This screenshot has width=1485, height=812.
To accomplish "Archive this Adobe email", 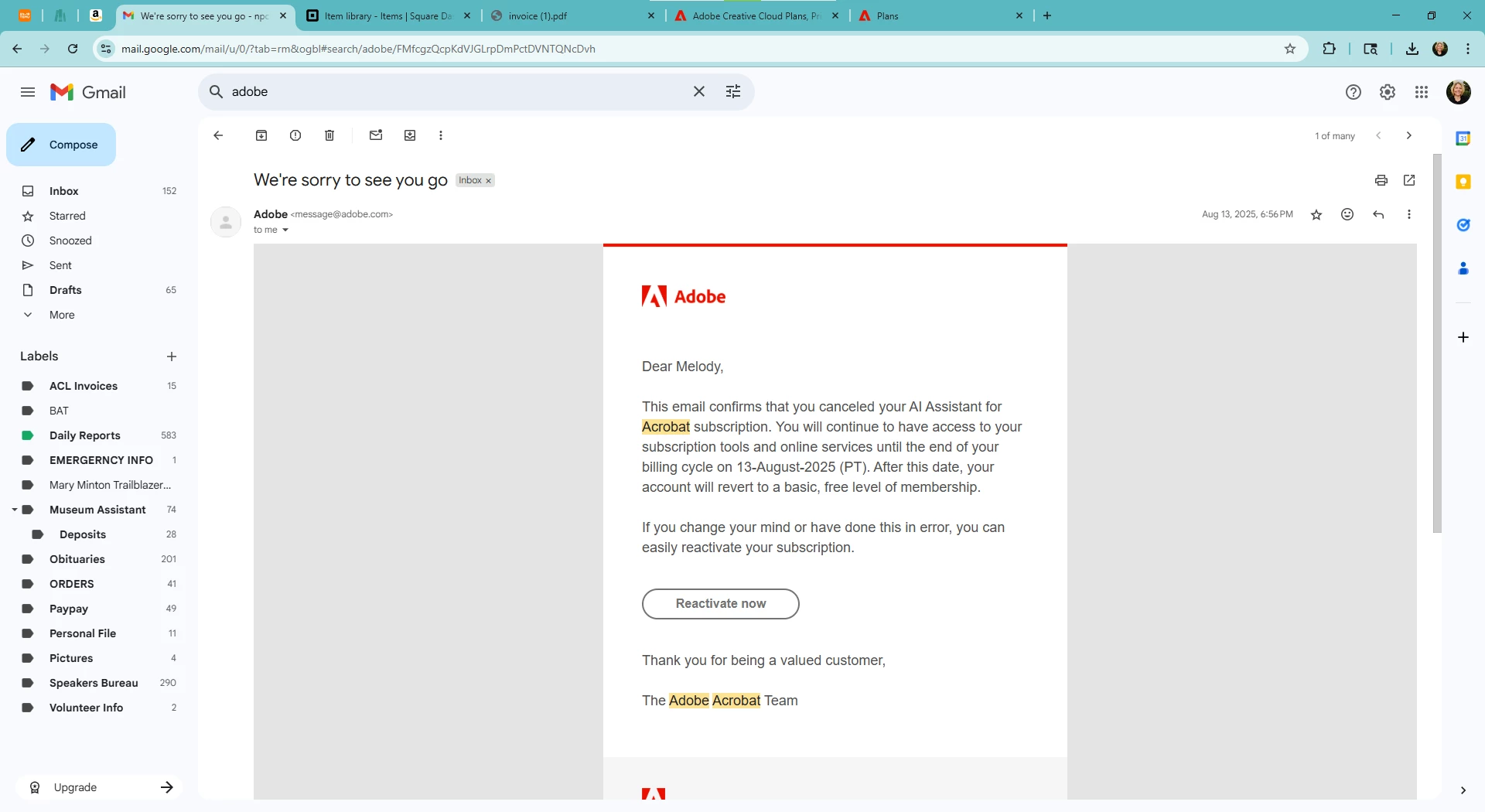I will coord(261,135).
